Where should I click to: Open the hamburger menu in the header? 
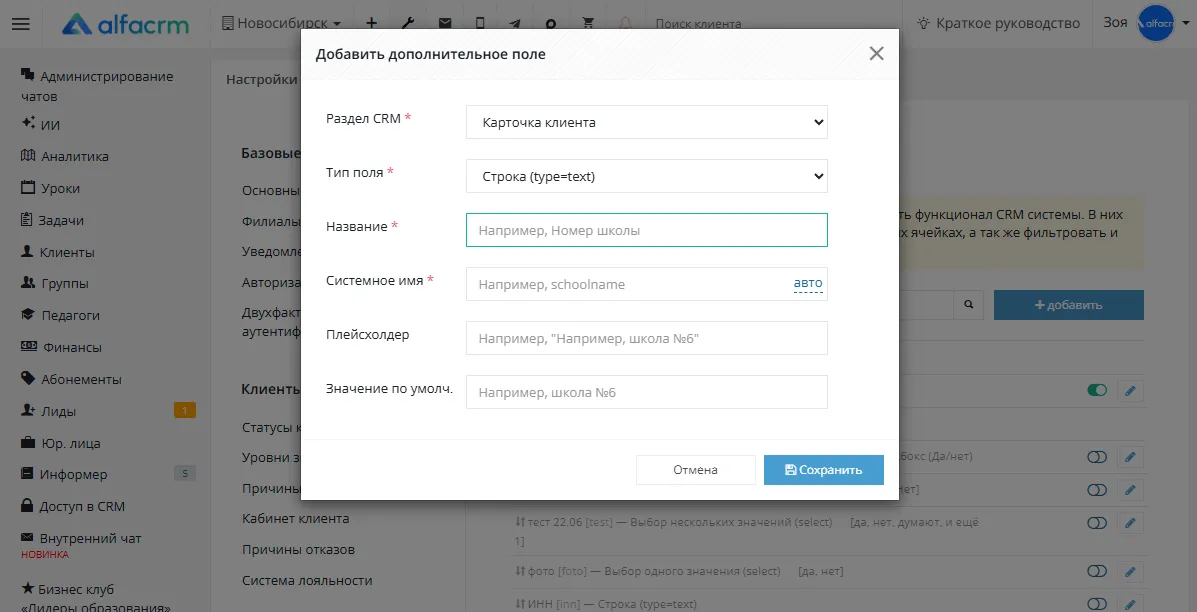(21, 24)
